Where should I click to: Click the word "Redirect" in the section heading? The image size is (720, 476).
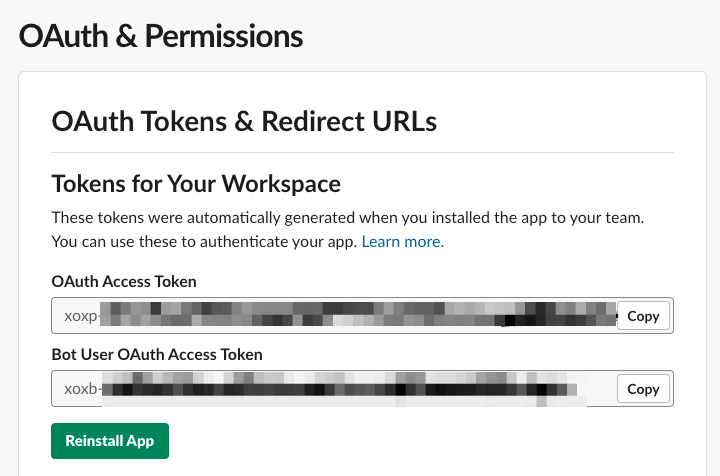pos(313,122)
